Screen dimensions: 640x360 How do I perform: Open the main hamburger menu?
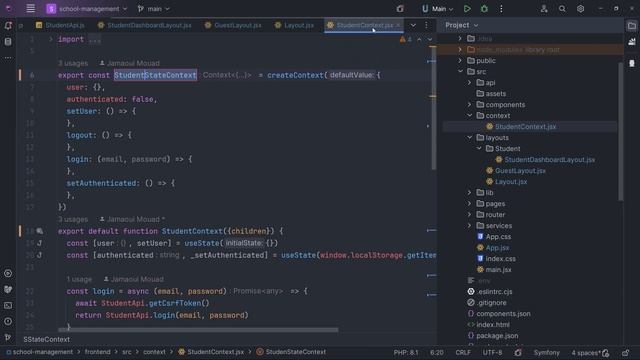tap(30, 9)
